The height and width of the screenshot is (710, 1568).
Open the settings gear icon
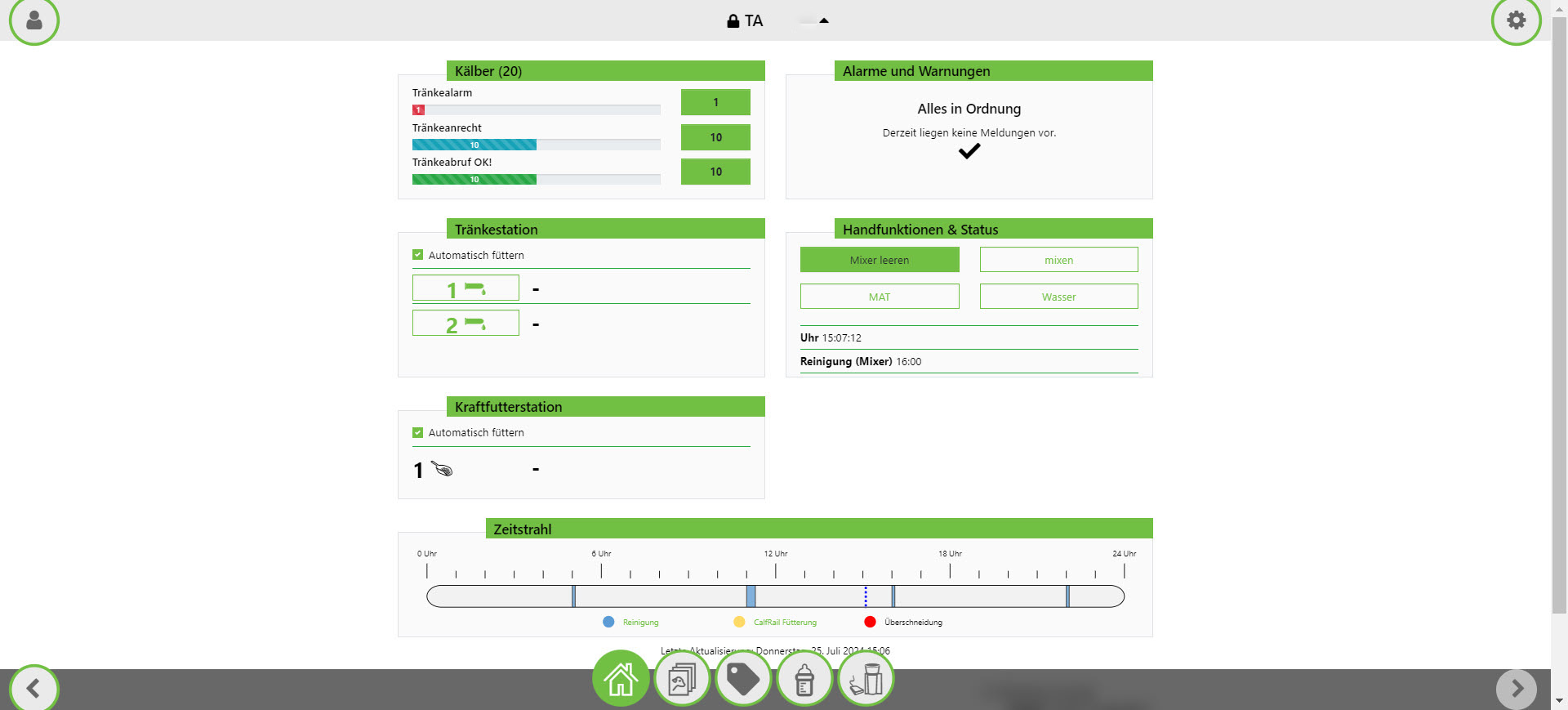pyautogui.click(x=1516, y=20)
